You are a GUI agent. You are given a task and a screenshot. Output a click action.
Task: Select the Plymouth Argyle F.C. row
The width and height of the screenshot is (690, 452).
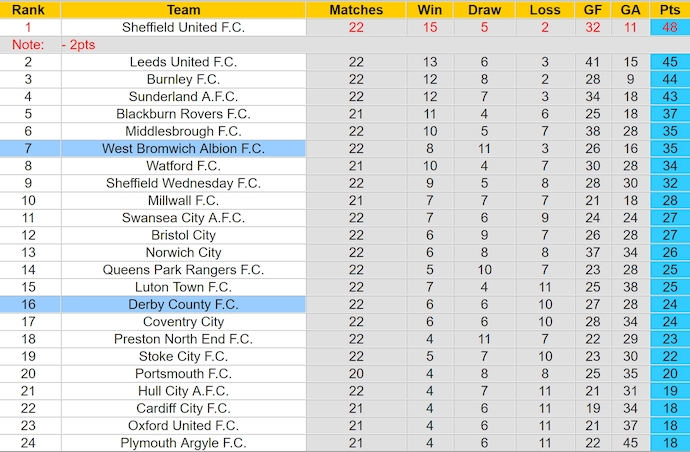pyautogui.click(x=345, y=443)
